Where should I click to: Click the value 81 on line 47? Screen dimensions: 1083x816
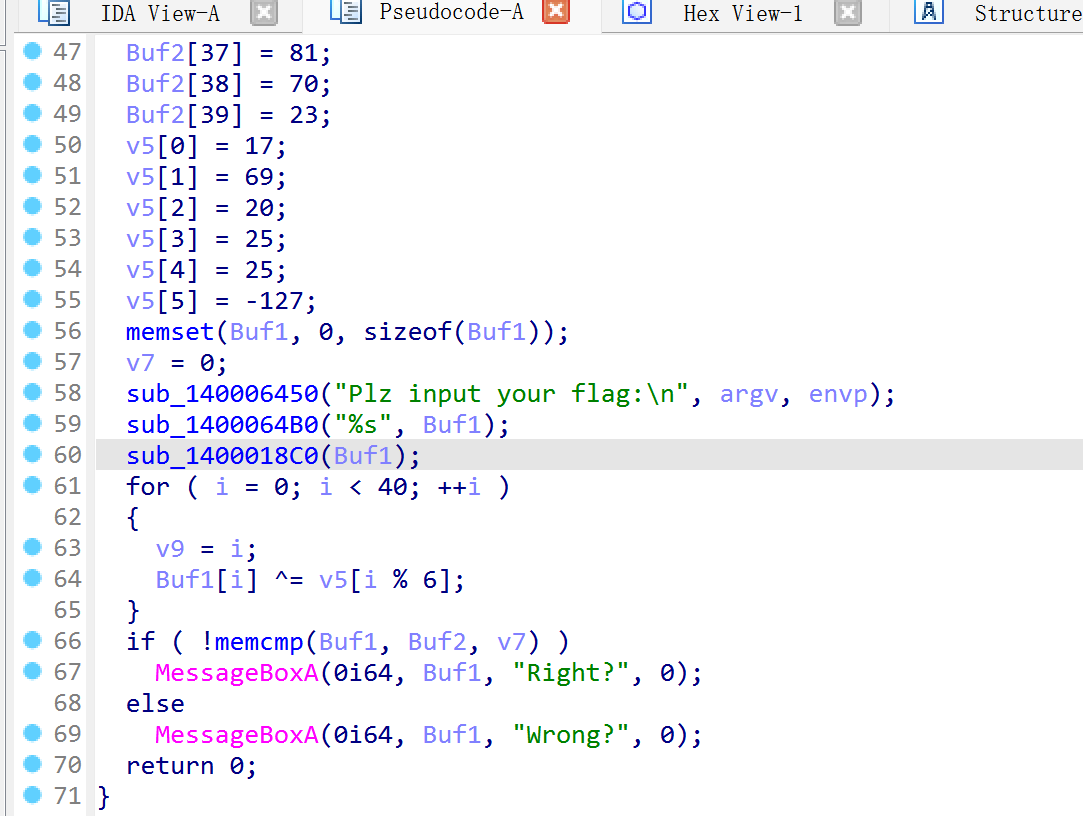tap(304, 53)
